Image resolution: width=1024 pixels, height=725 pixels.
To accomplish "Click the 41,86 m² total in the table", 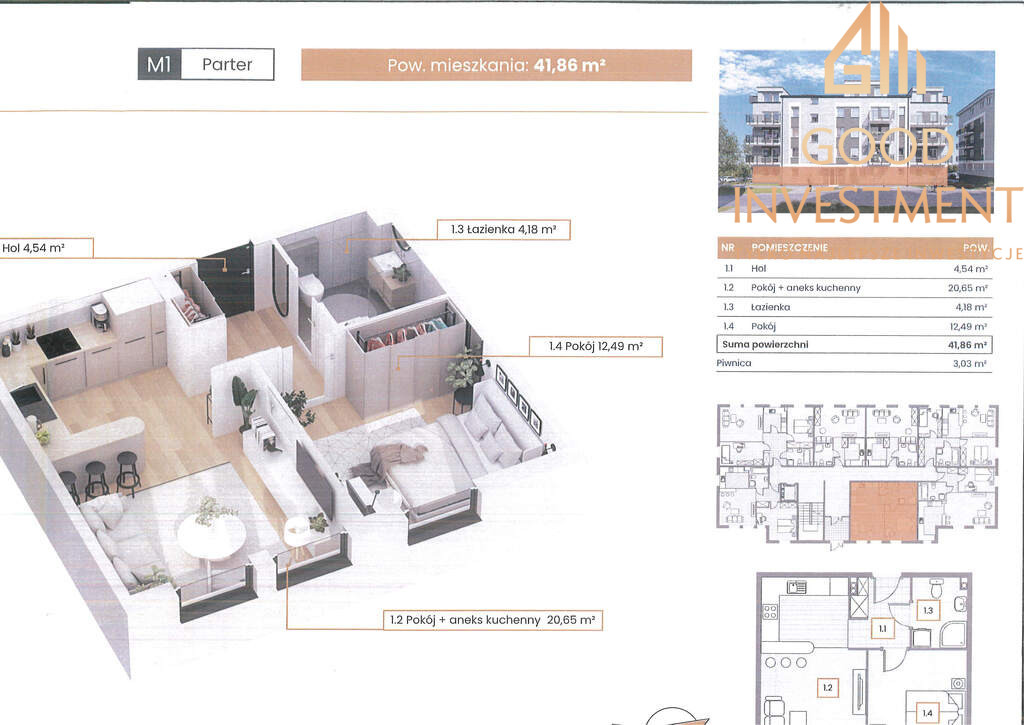I will pyautogui.click(x=968, y=344).
